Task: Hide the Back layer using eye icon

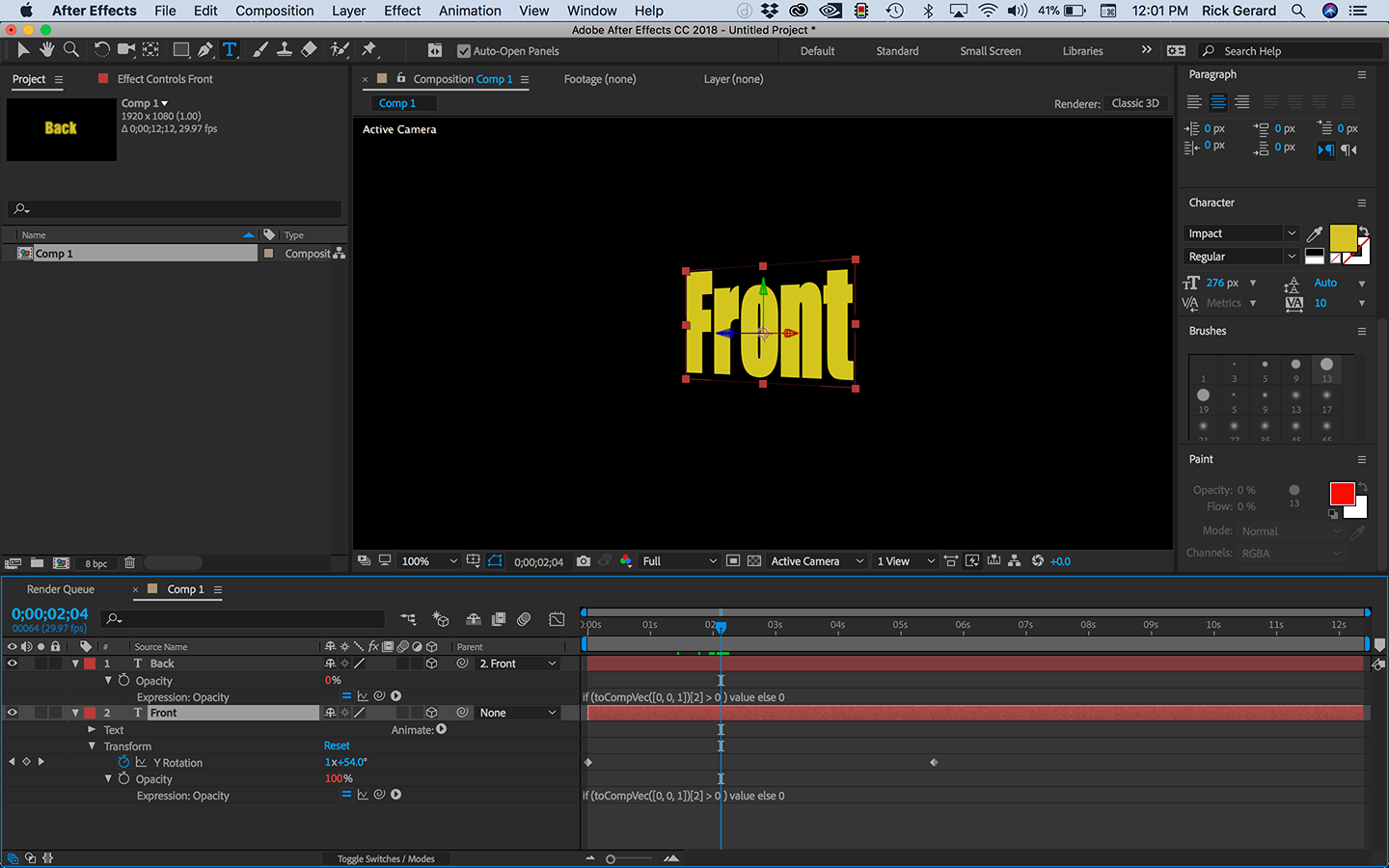Action: coord(13,664)
